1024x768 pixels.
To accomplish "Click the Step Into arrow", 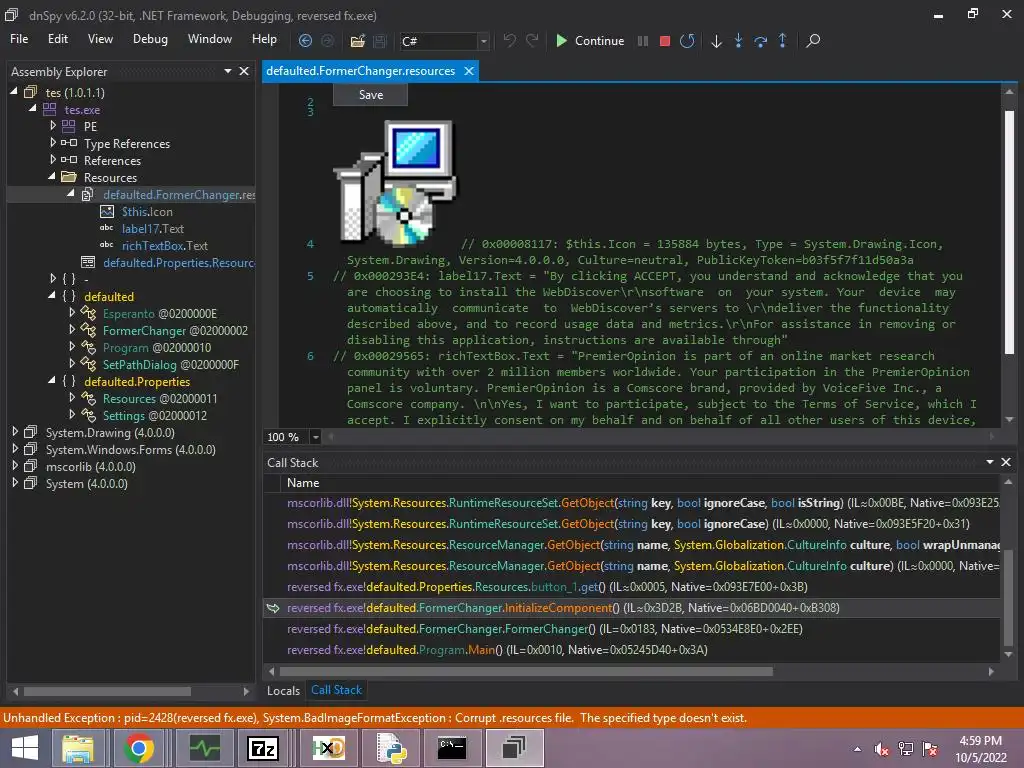I will pos(739,40).
